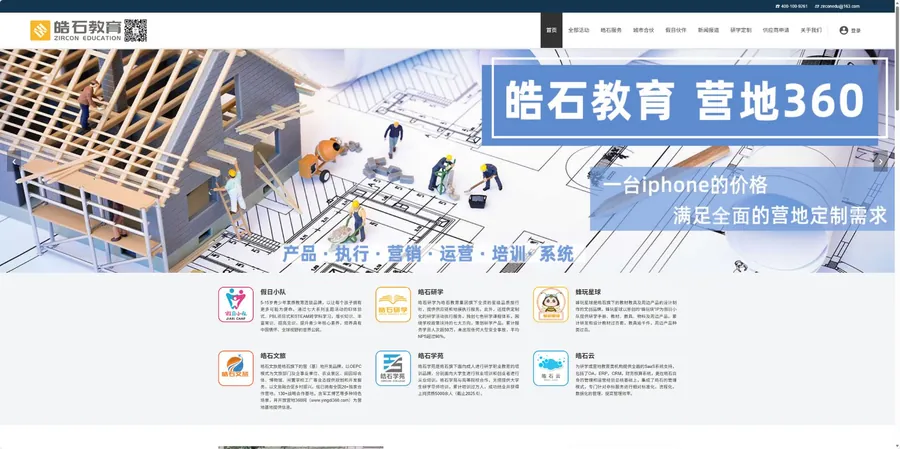The width and height of the screenshot is (900, 449).
Task: Click the QR code beside the logo
Action: (x=135, y=30)
